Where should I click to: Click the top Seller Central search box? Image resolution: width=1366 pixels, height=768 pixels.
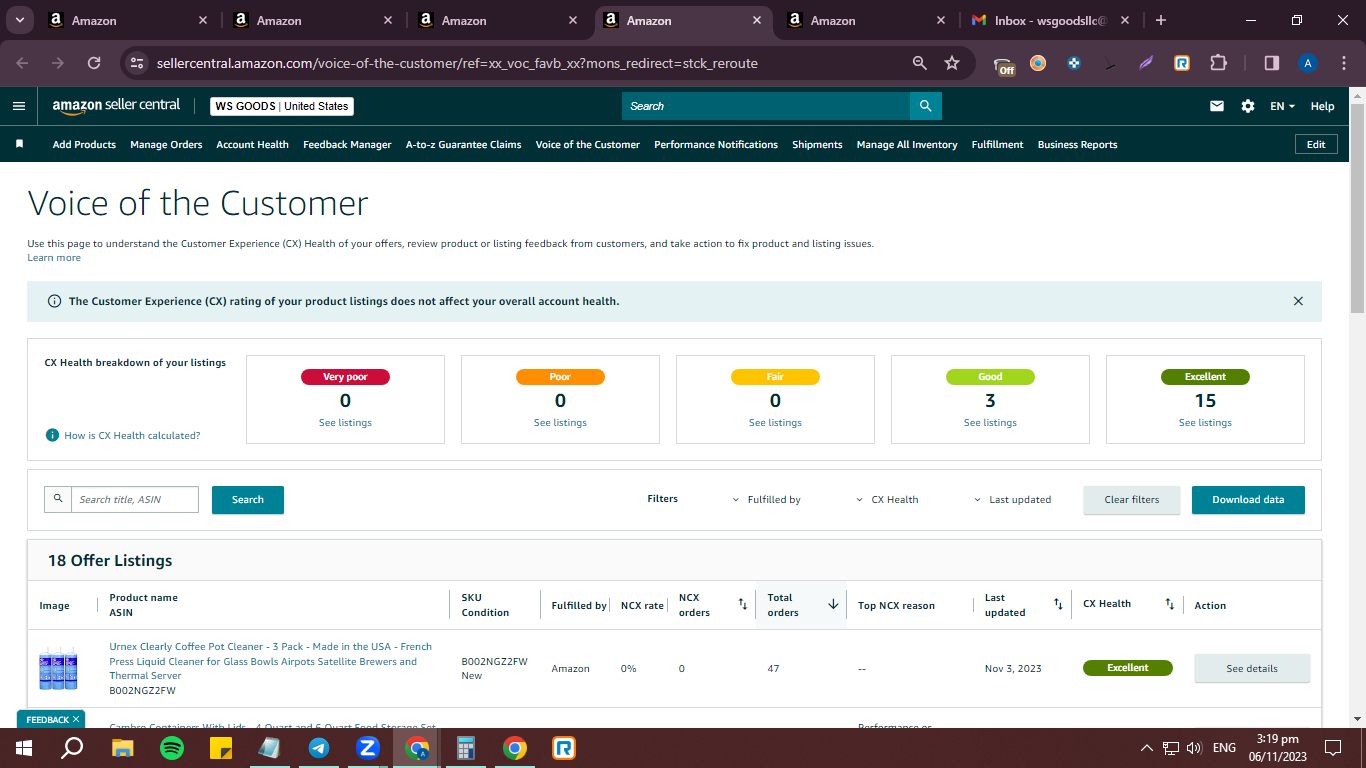click(766, 106)
